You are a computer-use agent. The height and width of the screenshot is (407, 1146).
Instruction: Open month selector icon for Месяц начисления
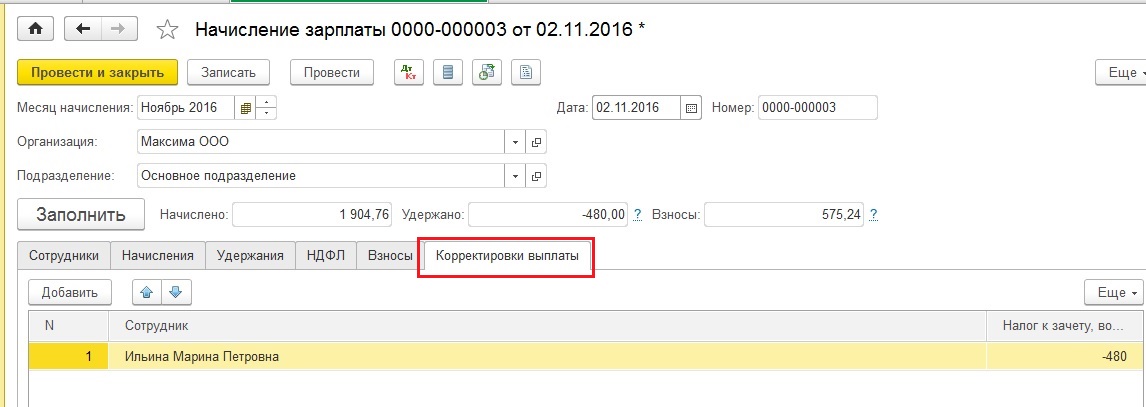[x=246, y=107]
